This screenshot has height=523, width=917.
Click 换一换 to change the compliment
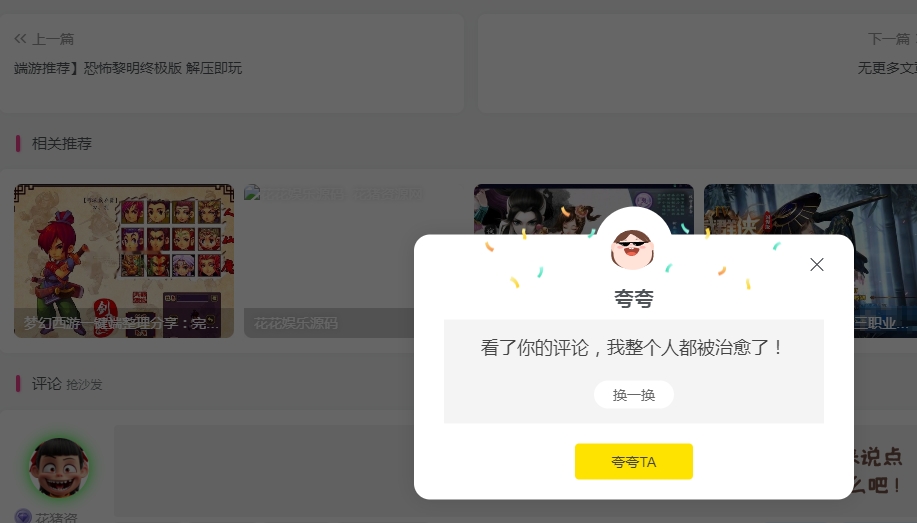[x=633, y=395]
